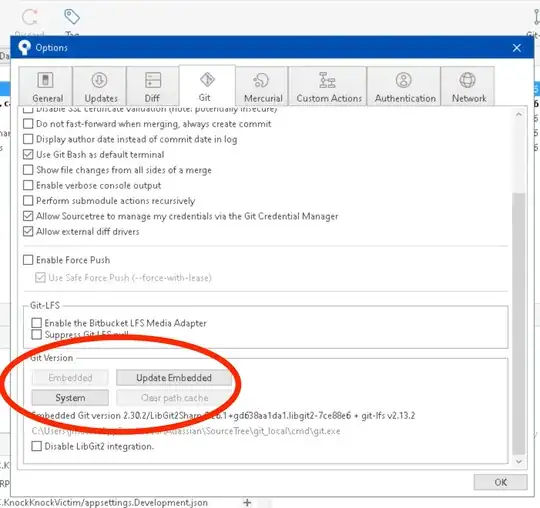The image size is (540, 508).
Task: Enable the Bitbucket LFS Media Adapter
Action: point(37,323)
